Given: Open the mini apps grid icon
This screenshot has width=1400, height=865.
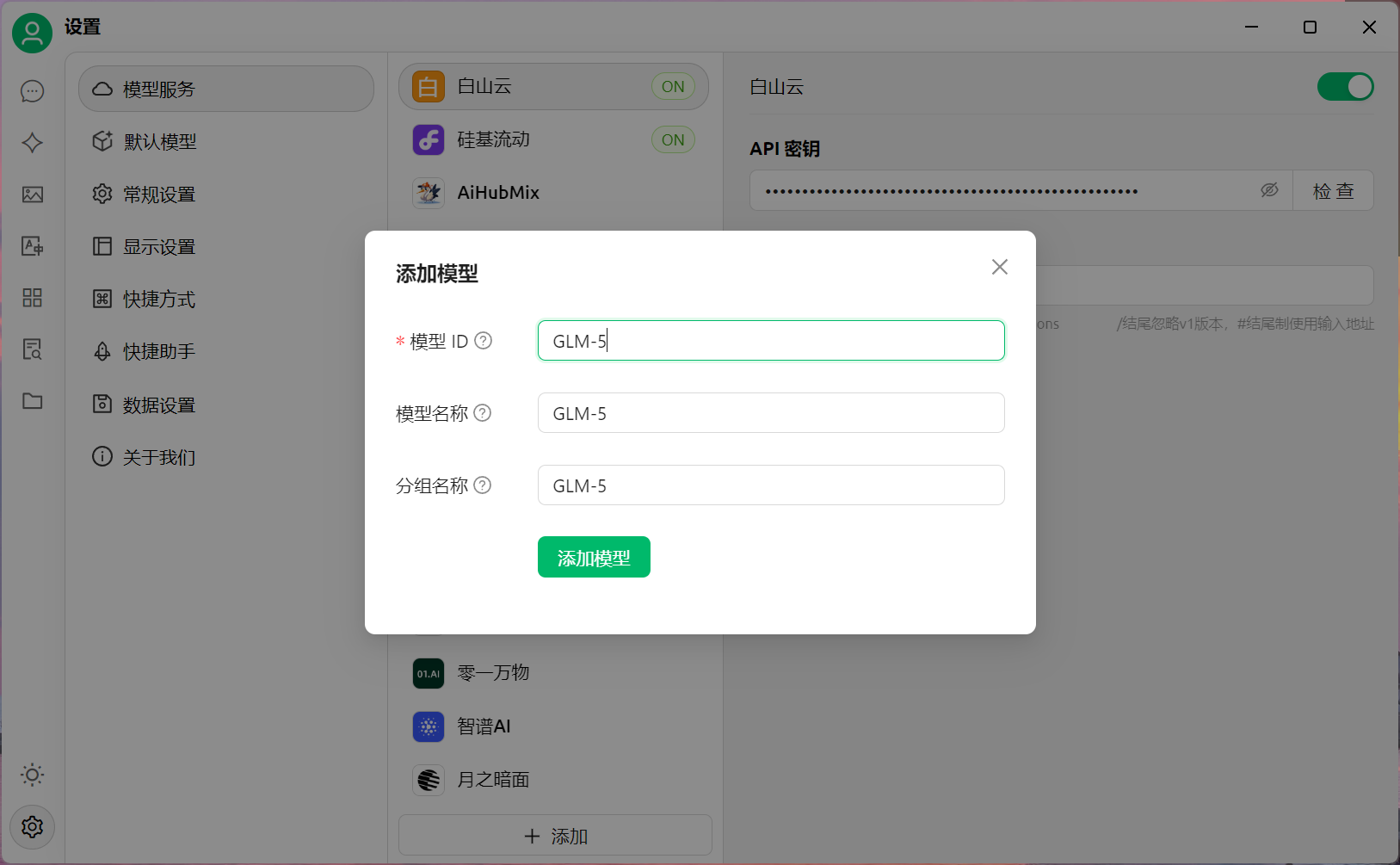Looking at the screenshot, I should point(33,298).
